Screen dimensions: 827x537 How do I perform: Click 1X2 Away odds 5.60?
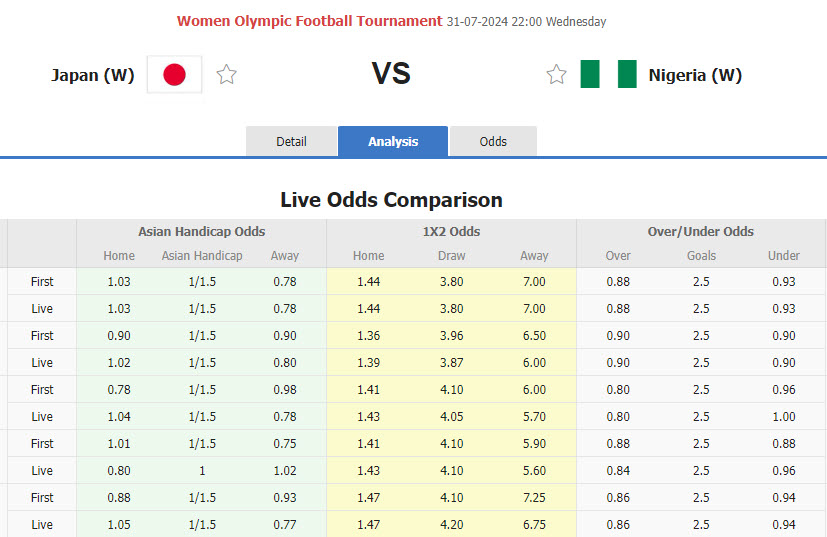534,471
